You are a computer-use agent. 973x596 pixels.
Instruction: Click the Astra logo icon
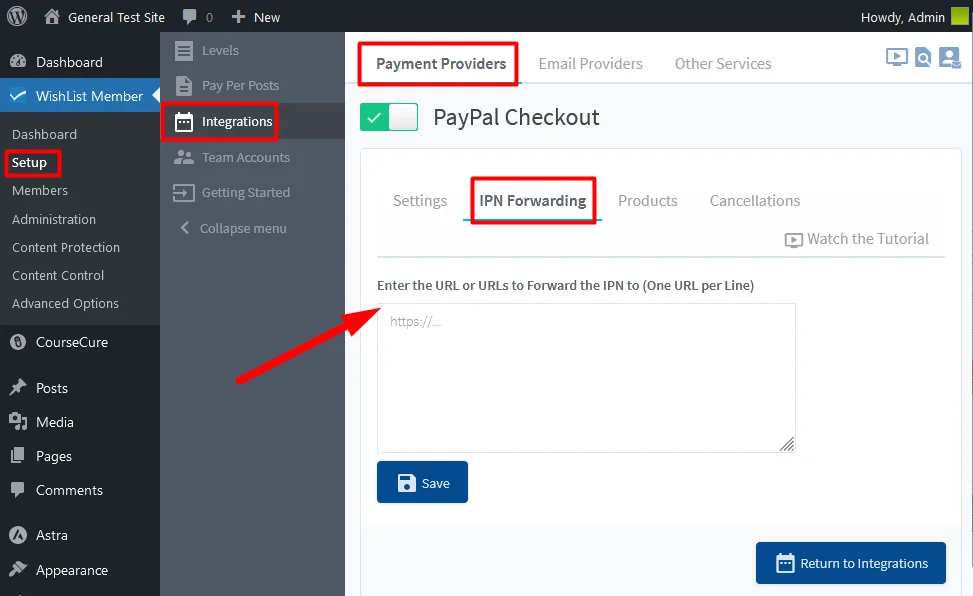tap(18, 535)
